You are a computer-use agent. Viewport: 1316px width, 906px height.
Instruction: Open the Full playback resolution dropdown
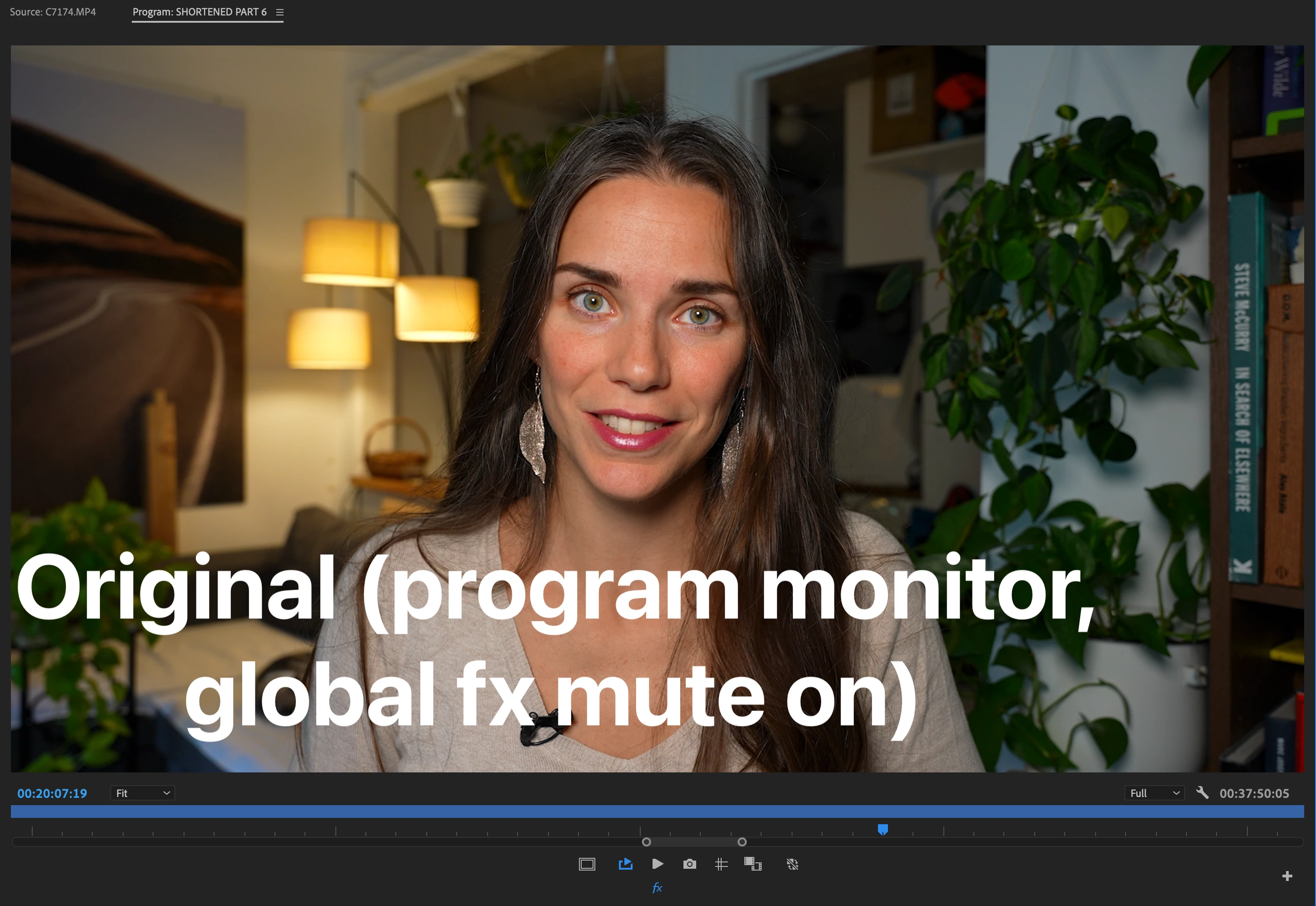click(1154, 793)
